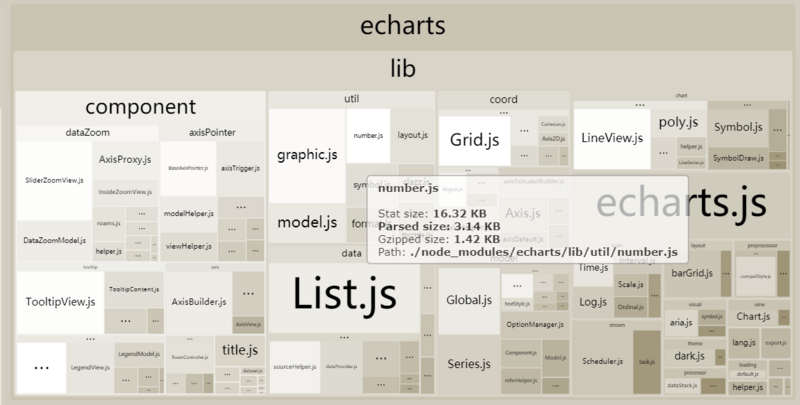800x405 pixels.
Task: Select the task.js block
Action: 646,362
